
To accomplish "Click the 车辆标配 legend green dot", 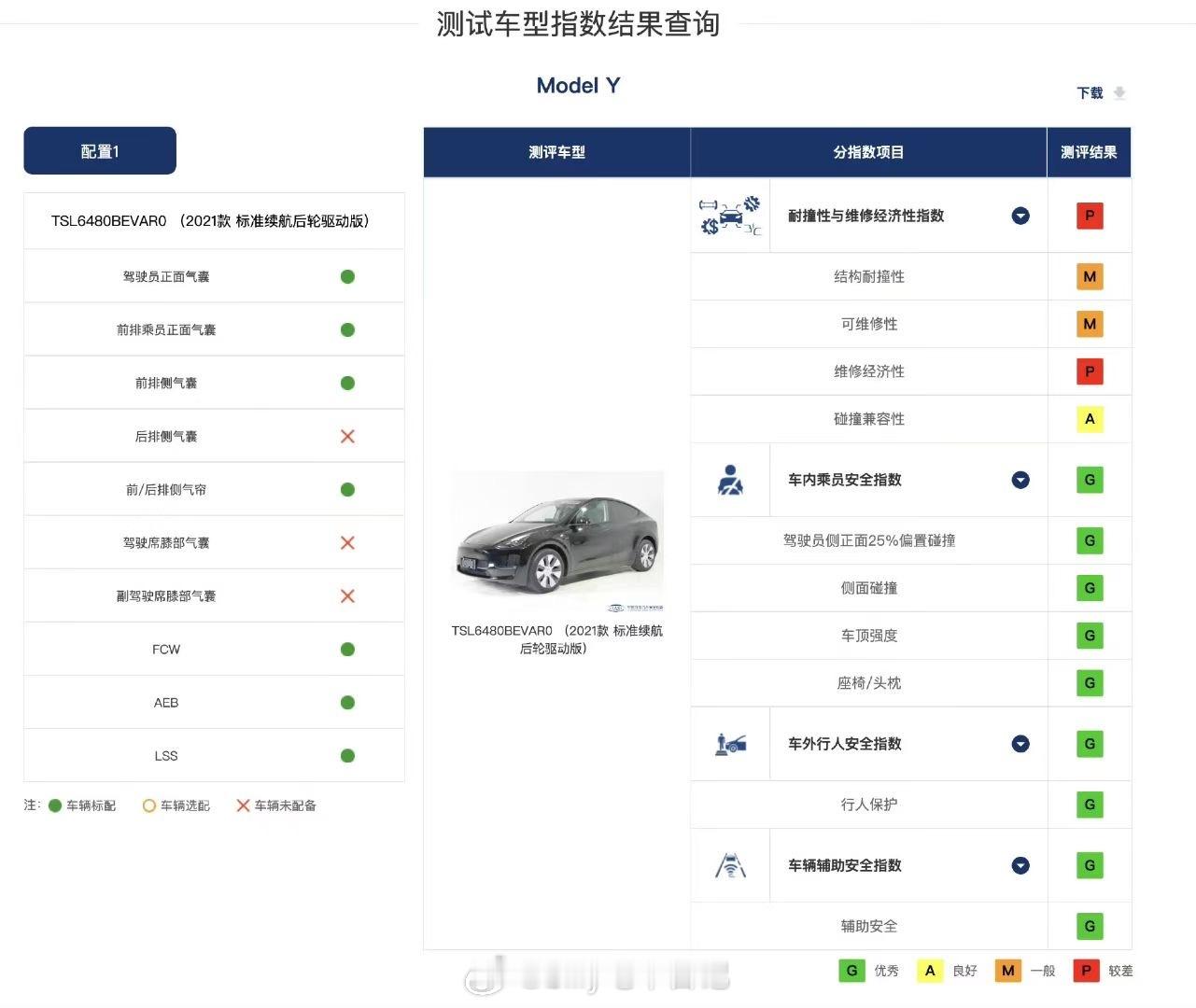I will click(x=55, y=805).
